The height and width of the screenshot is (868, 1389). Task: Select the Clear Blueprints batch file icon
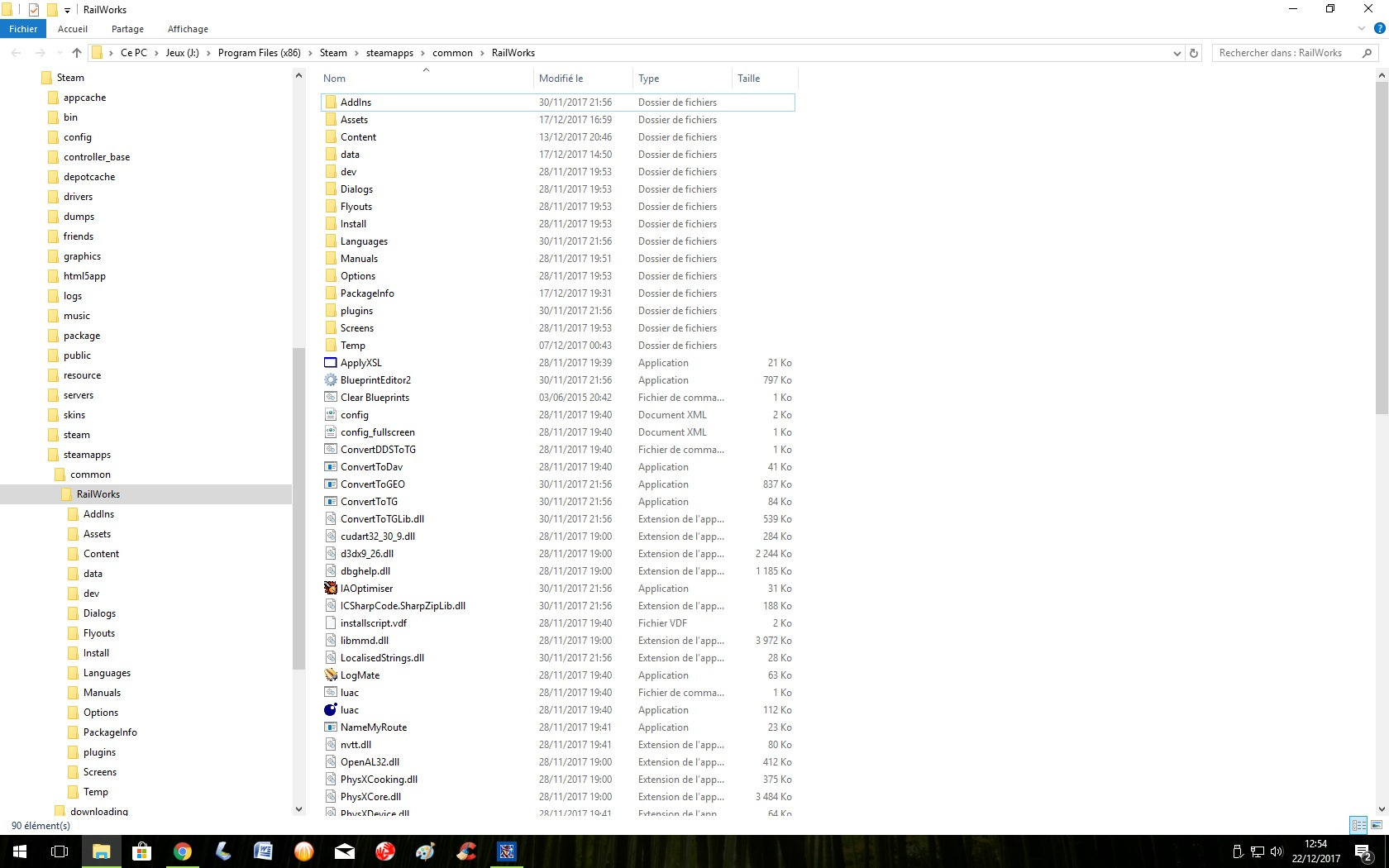tap(331, 398)
